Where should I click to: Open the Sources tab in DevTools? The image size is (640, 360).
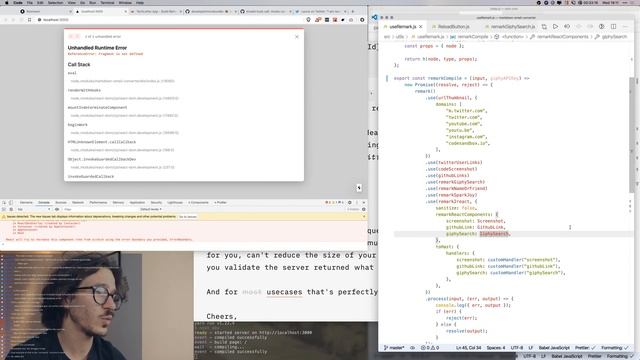pos(61,202)
